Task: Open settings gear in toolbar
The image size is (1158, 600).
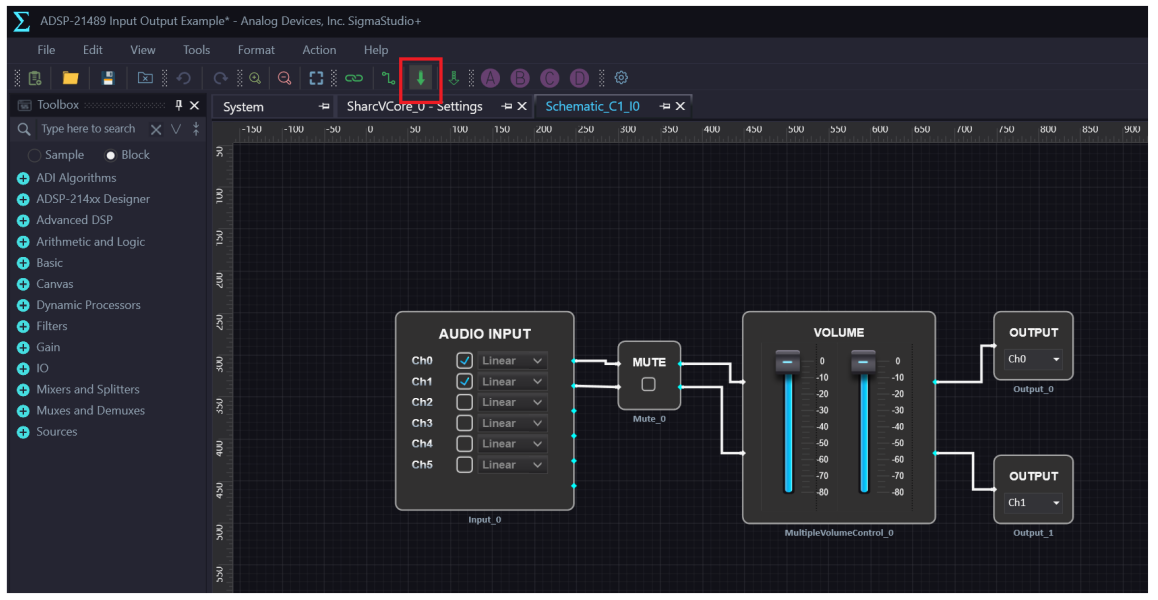Action: coord(621,78)
